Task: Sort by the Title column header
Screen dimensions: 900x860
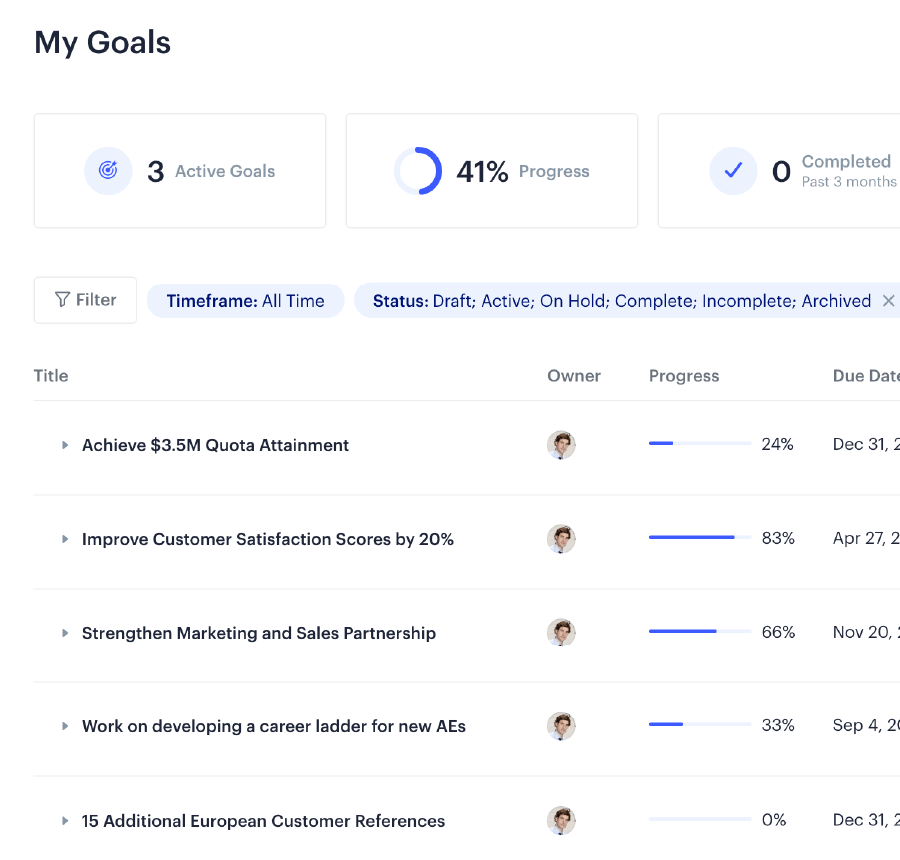Action: pos(51,375)
